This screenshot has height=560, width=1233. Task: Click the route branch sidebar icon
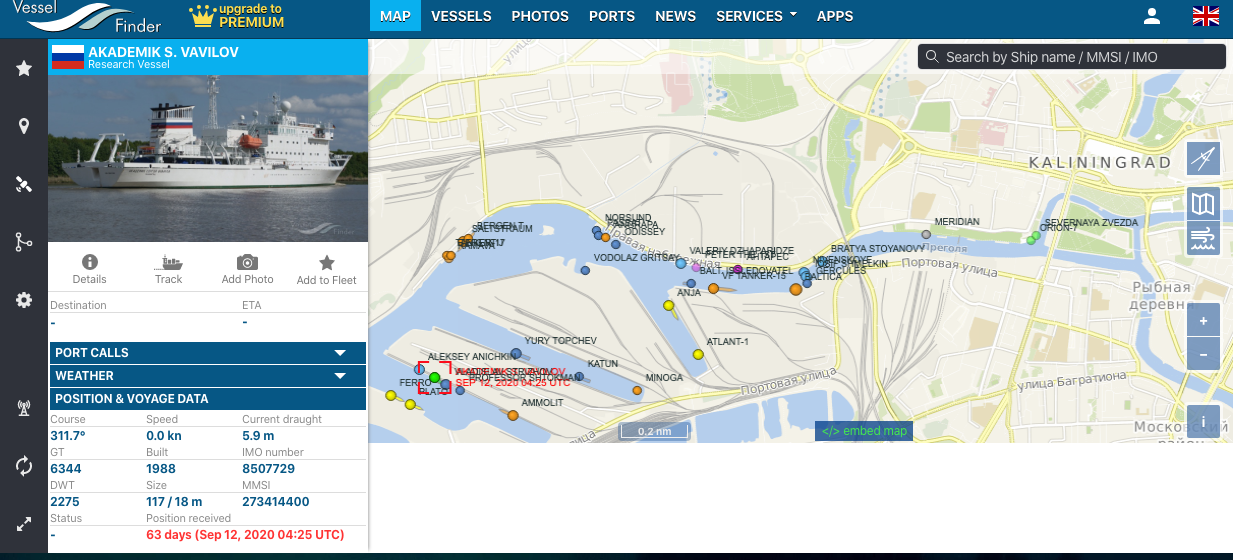[24, 242]
